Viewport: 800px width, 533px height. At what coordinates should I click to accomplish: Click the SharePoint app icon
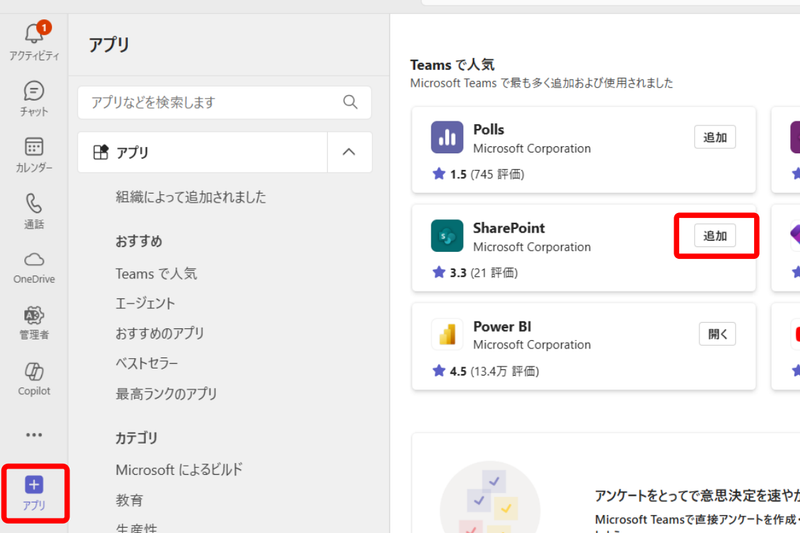(x=447, y=236)
